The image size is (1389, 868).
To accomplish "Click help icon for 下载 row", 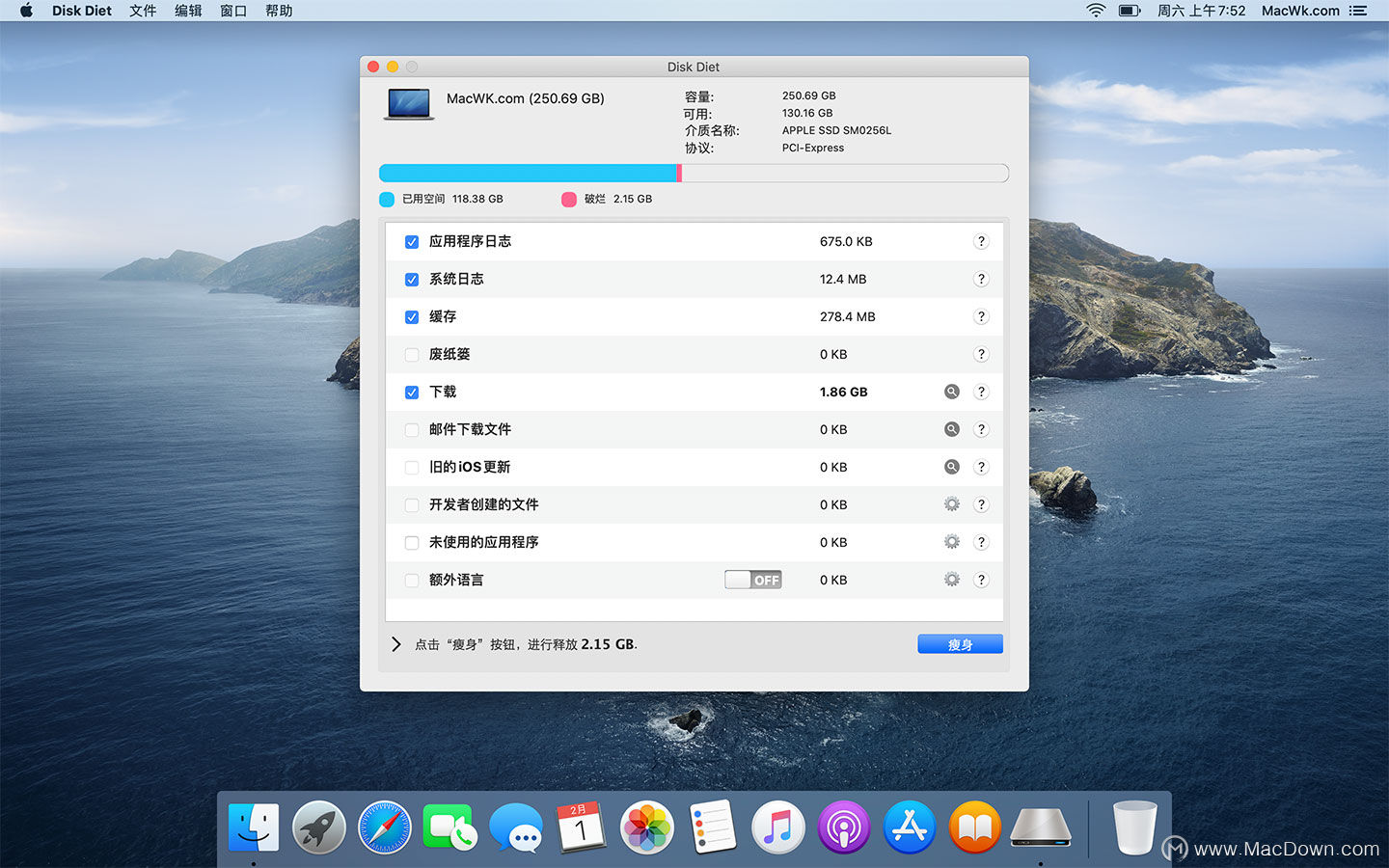I will 981,392.
